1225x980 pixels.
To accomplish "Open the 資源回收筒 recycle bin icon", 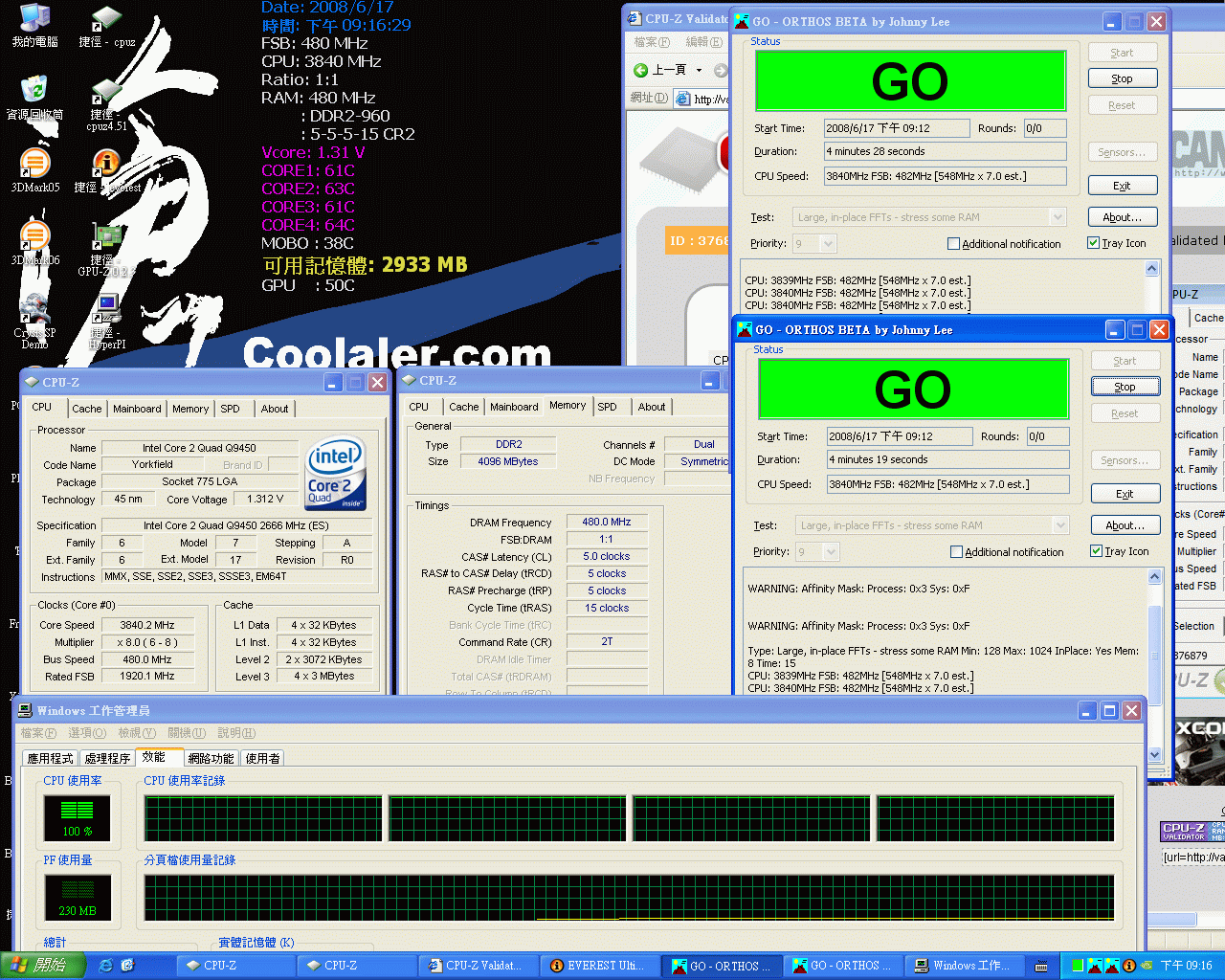I will [x=34, y=98].
